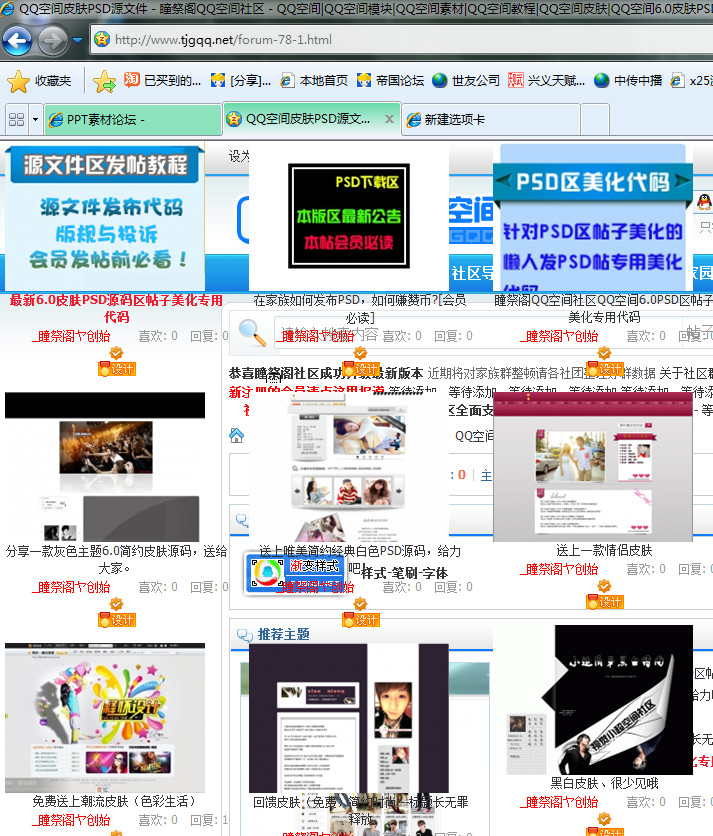Click the browser Forward arrow button

pyautogui.click(x=53, y=40)
